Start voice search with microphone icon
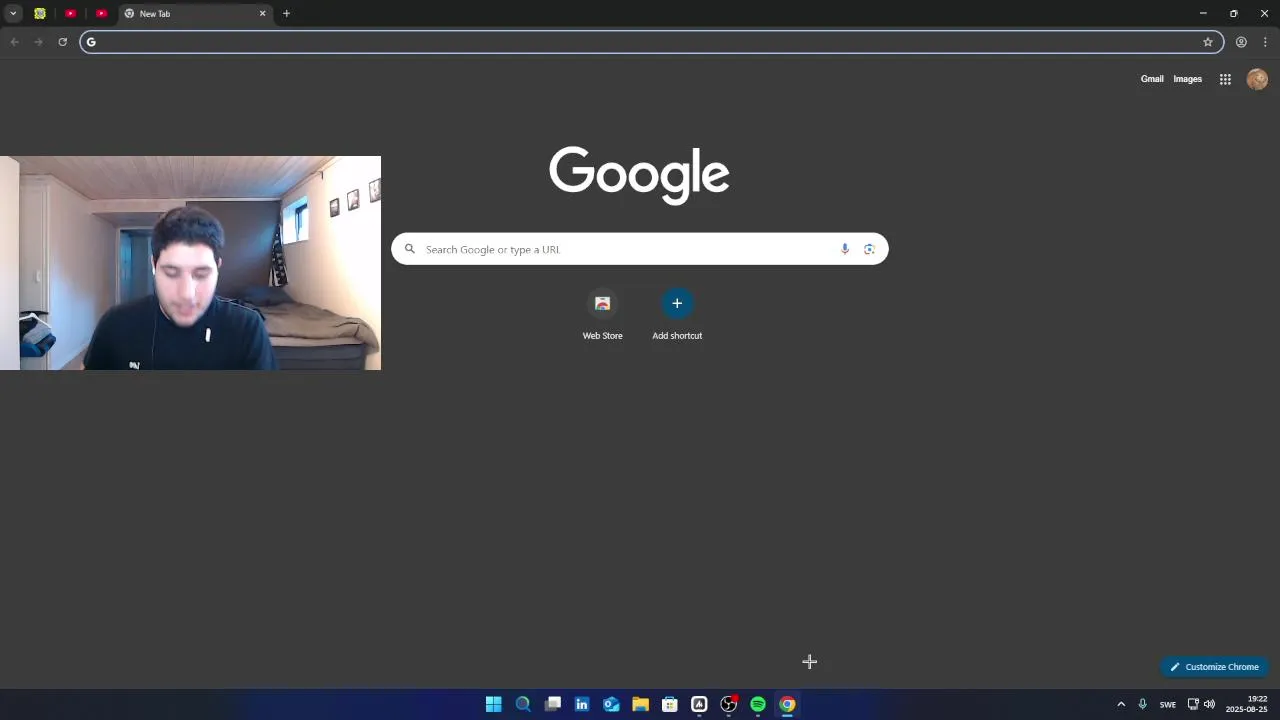Screen dimensions: 1280x720 845,249
